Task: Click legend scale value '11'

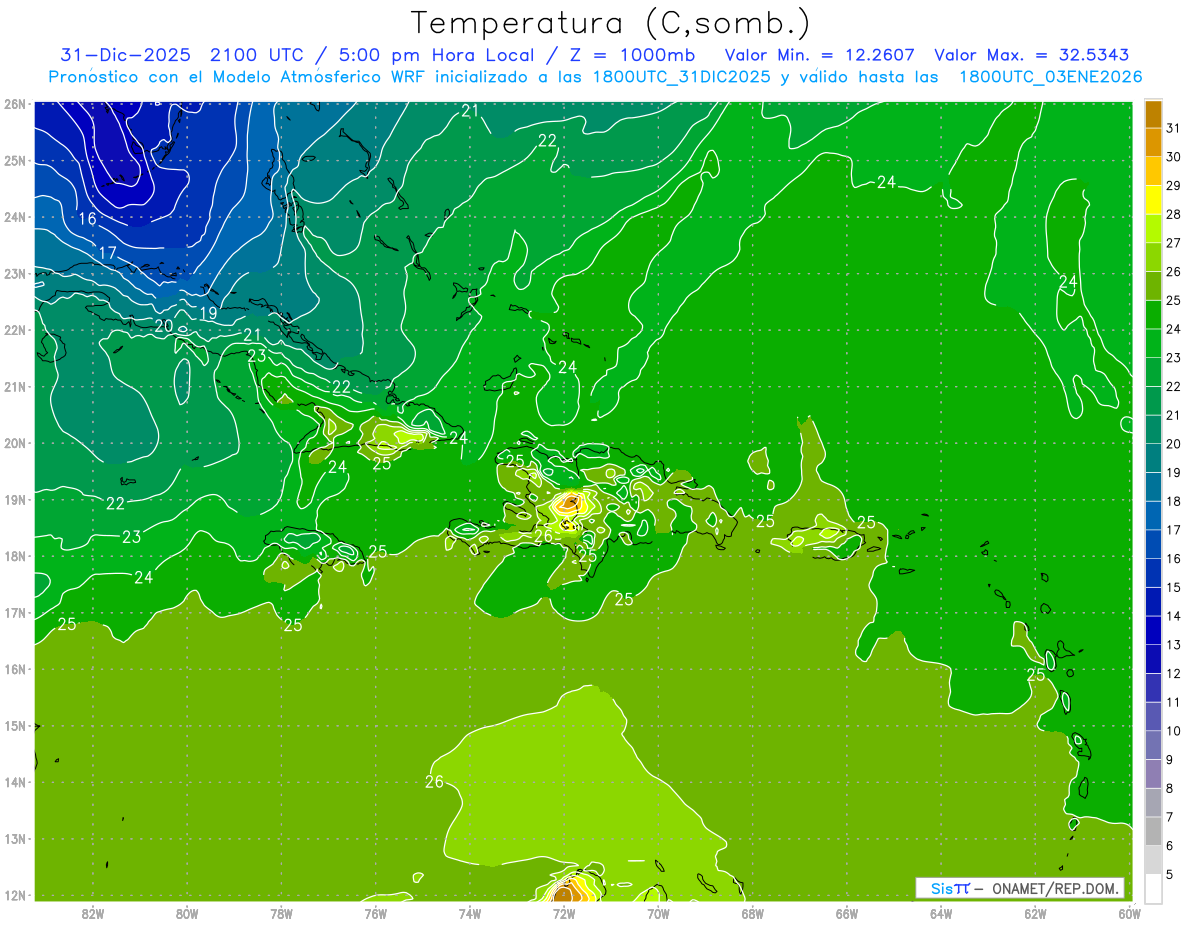Action: 1174,702
